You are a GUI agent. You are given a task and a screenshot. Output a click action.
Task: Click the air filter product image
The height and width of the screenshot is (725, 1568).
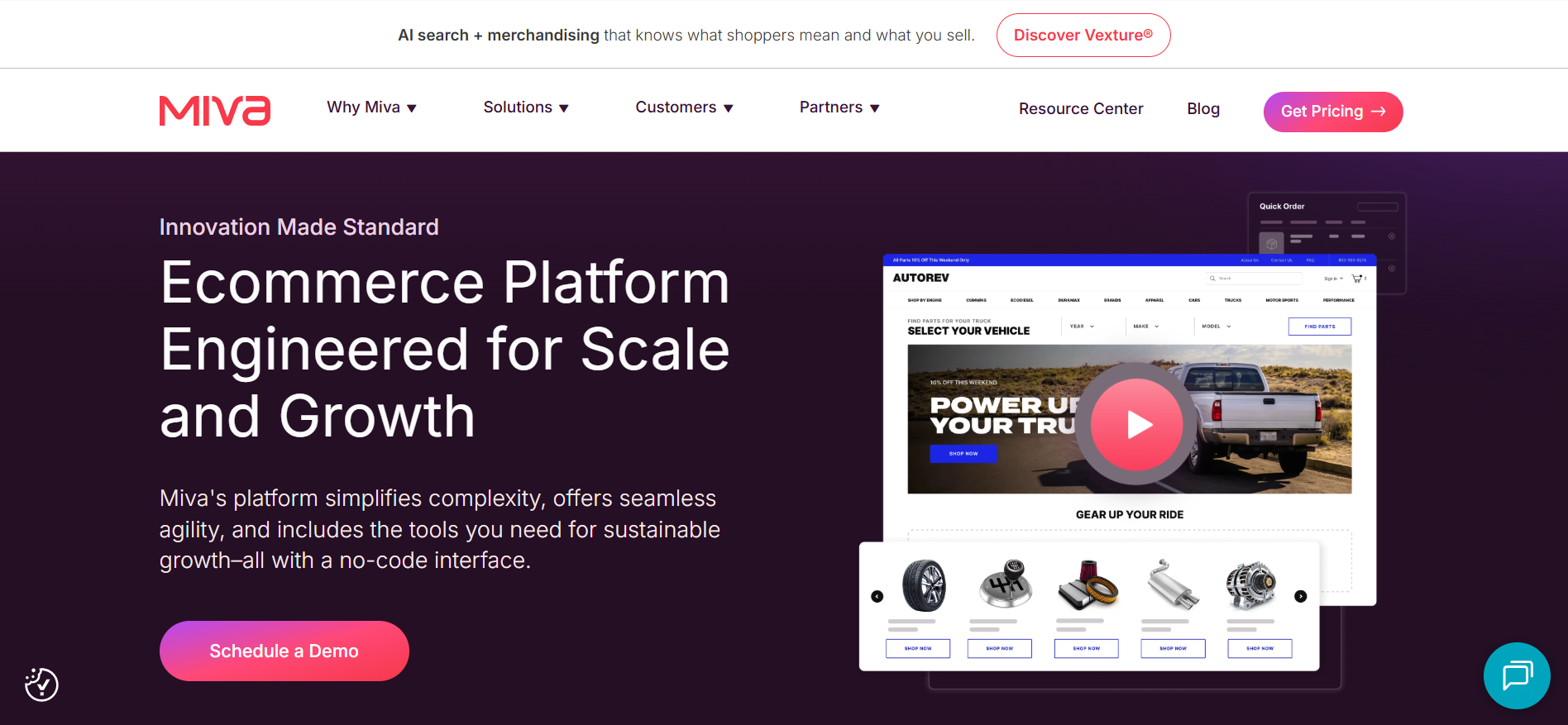[x=1088, y=584]
